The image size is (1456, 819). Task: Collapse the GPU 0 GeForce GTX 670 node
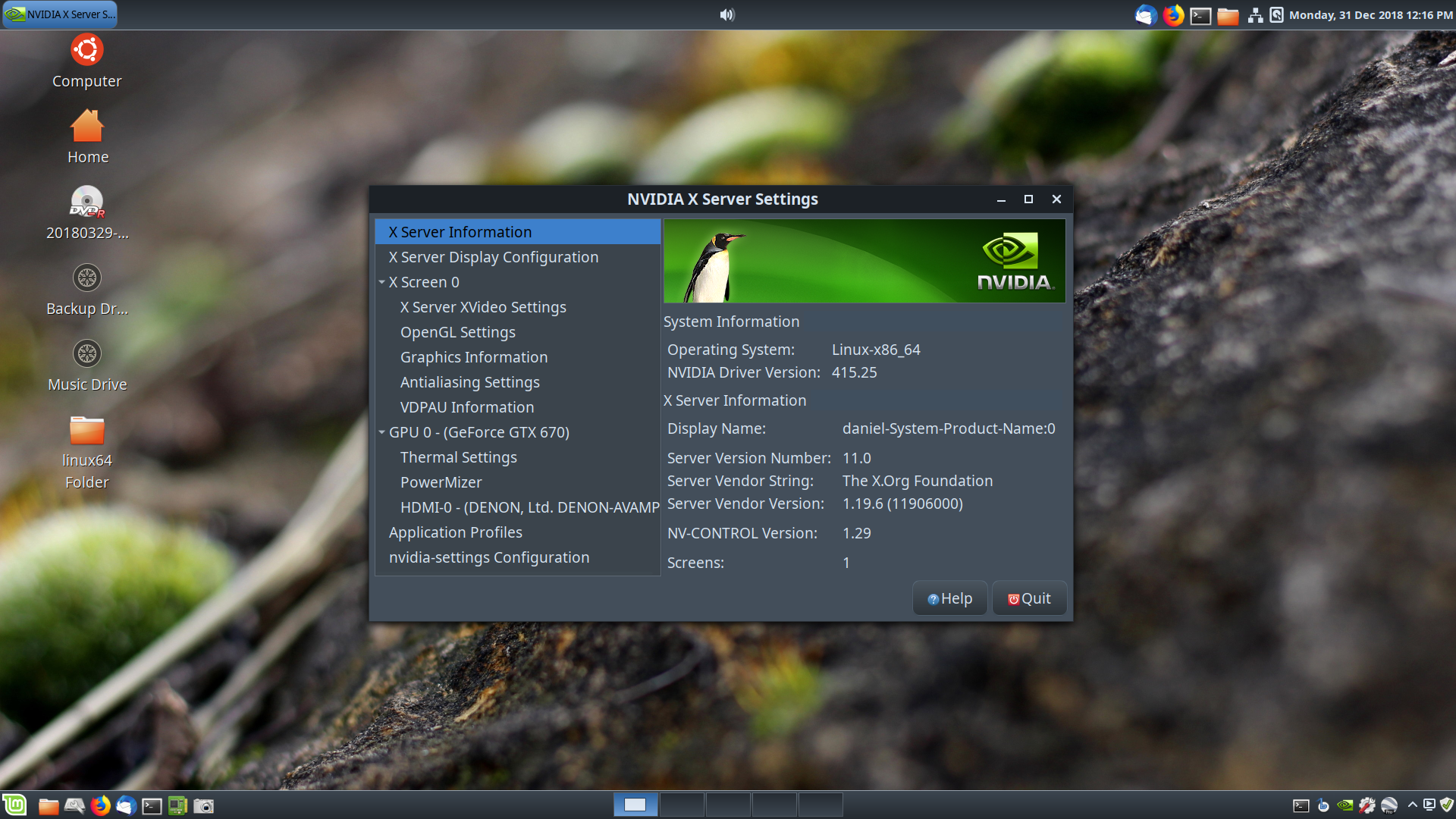pos(382,432)
